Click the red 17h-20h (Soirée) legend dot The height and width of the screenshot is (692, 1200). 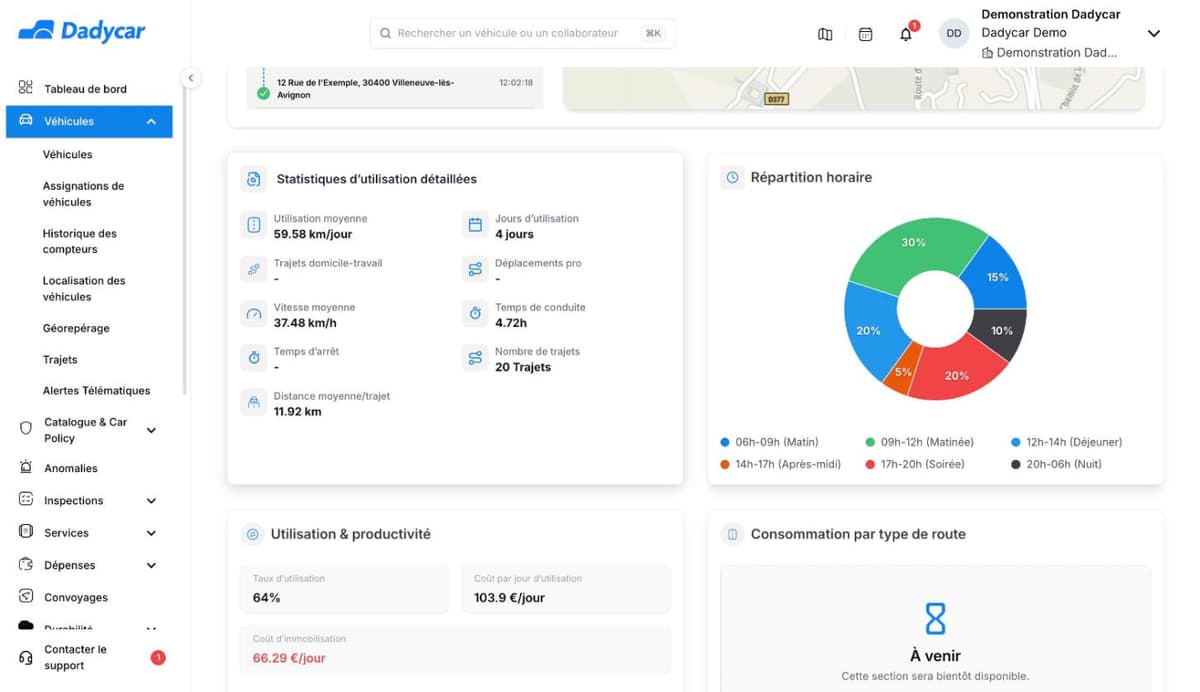point(870,464)
